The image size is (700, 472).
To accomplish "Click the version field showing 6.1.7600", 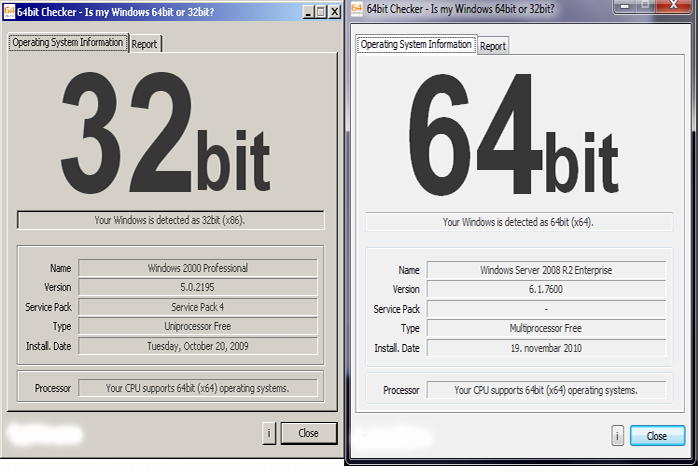I will 546,289.
